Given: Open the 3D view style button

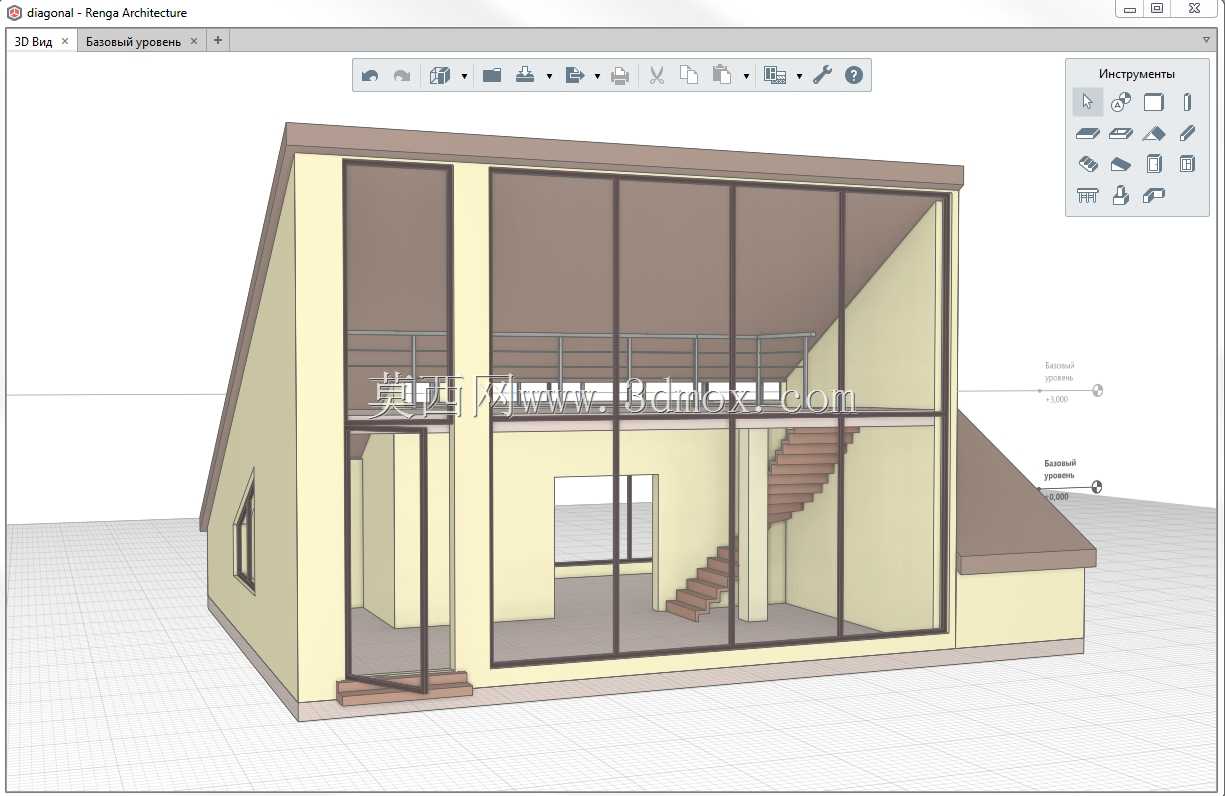Looking at the screenshot, I should 440,75.
